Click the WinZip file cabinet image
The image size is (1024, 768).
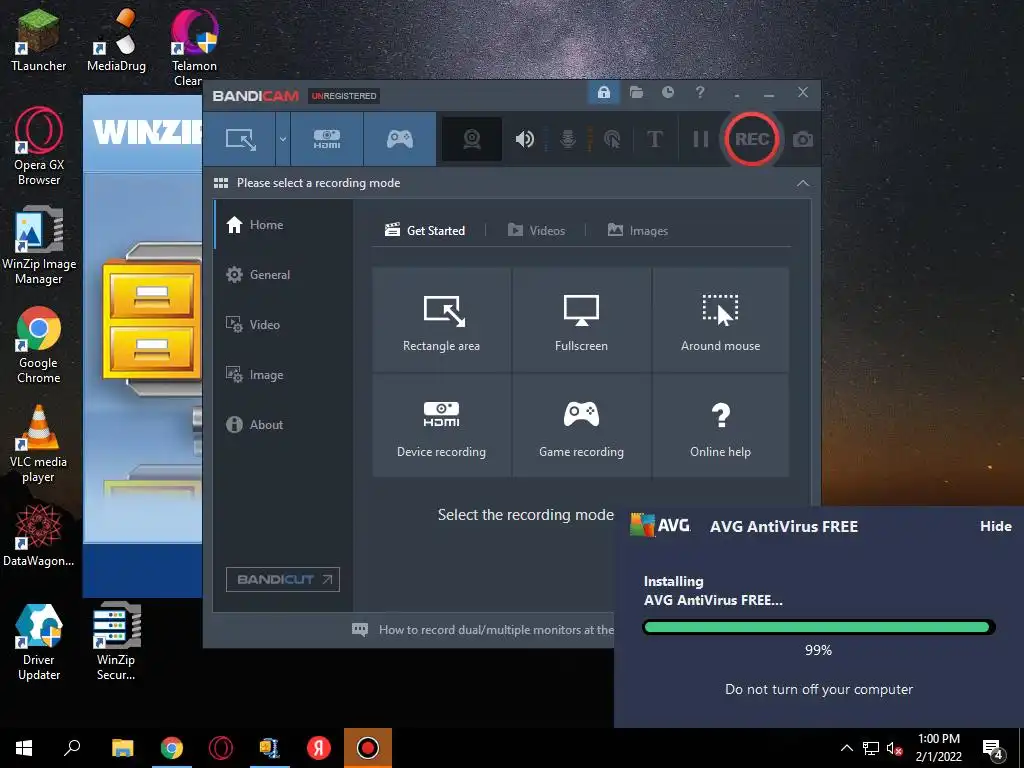(x=152, y=319)
